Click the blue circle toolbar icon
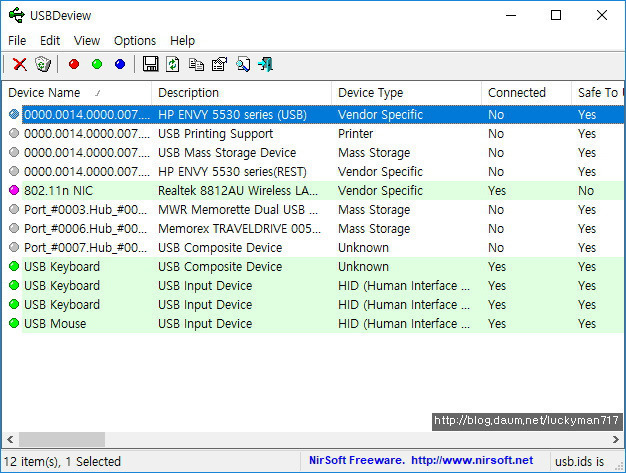The image size is (626, 473). 120,64
